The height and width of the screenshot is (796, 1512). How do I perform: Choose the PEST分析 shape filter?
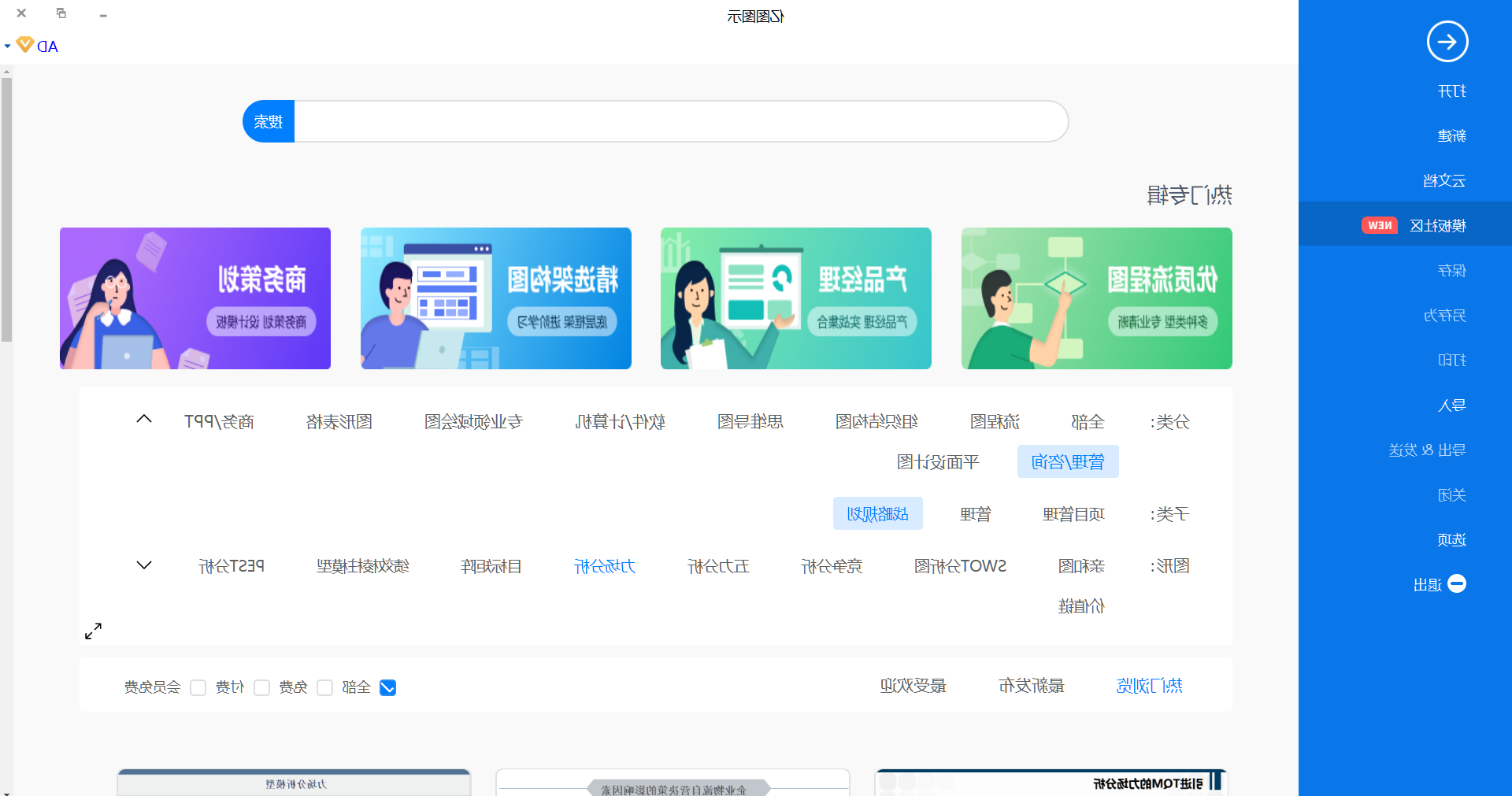[232, 566]
